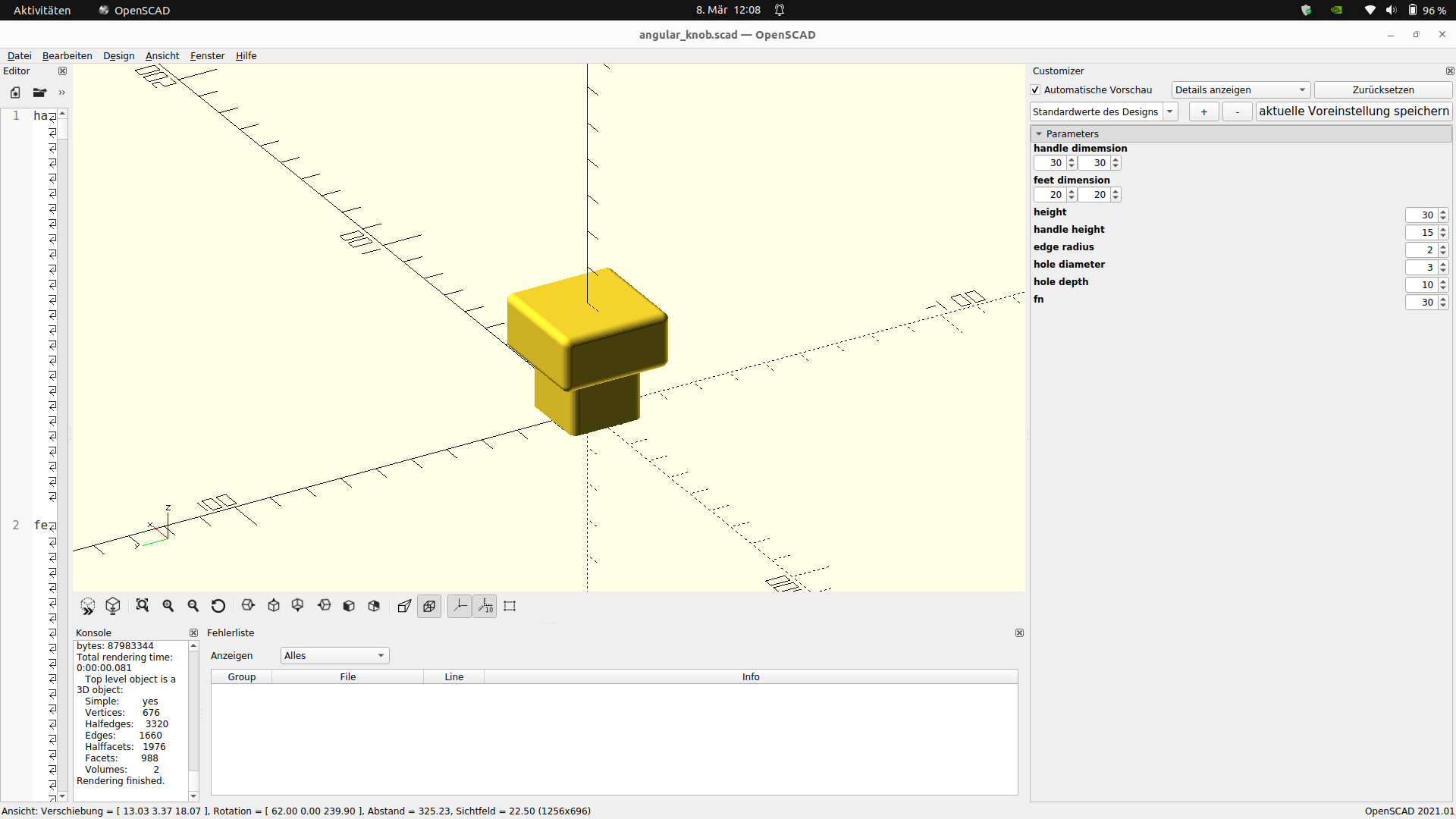This screenshot has width=1456, height=819.
Task: Toggle the axes display in the viewport
Action: pos(460,606)
